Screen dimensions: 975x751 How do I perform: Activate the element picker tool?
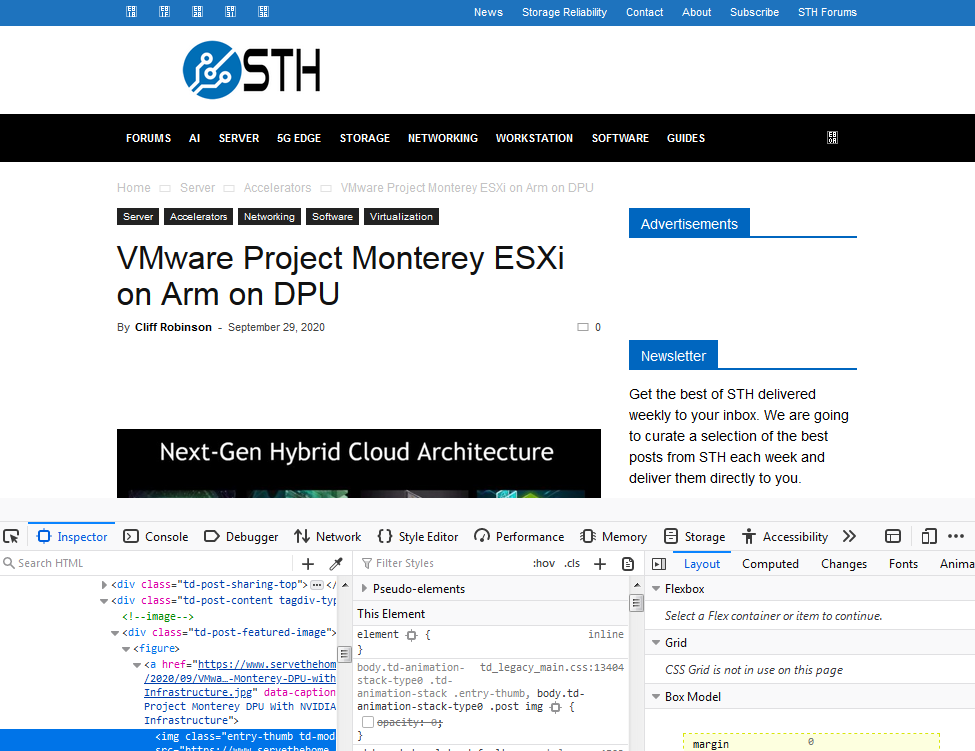click(x=11, y=537)
